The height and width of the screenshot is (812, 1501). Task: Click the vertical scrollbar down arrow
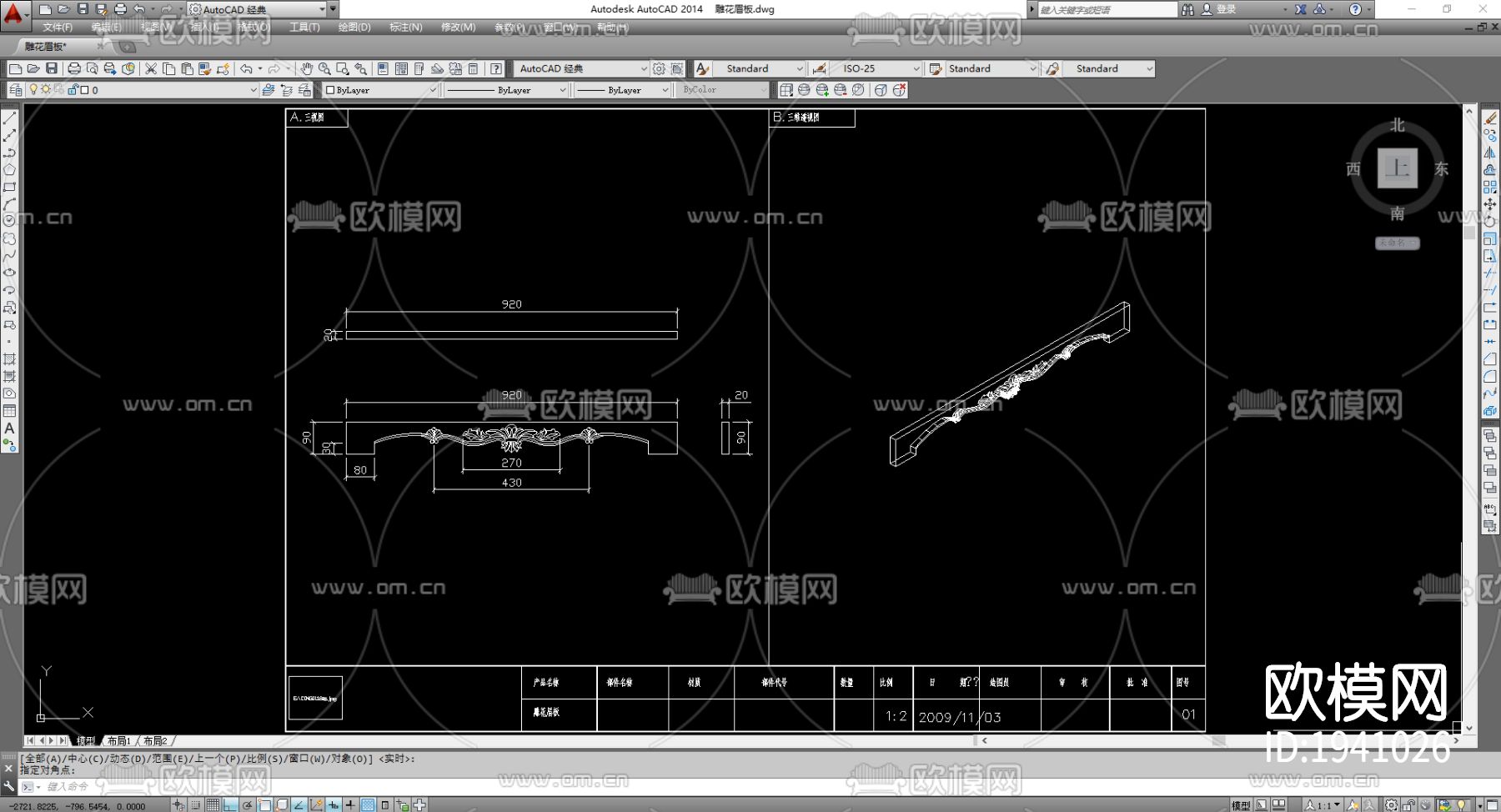[x=1469, y=728]
